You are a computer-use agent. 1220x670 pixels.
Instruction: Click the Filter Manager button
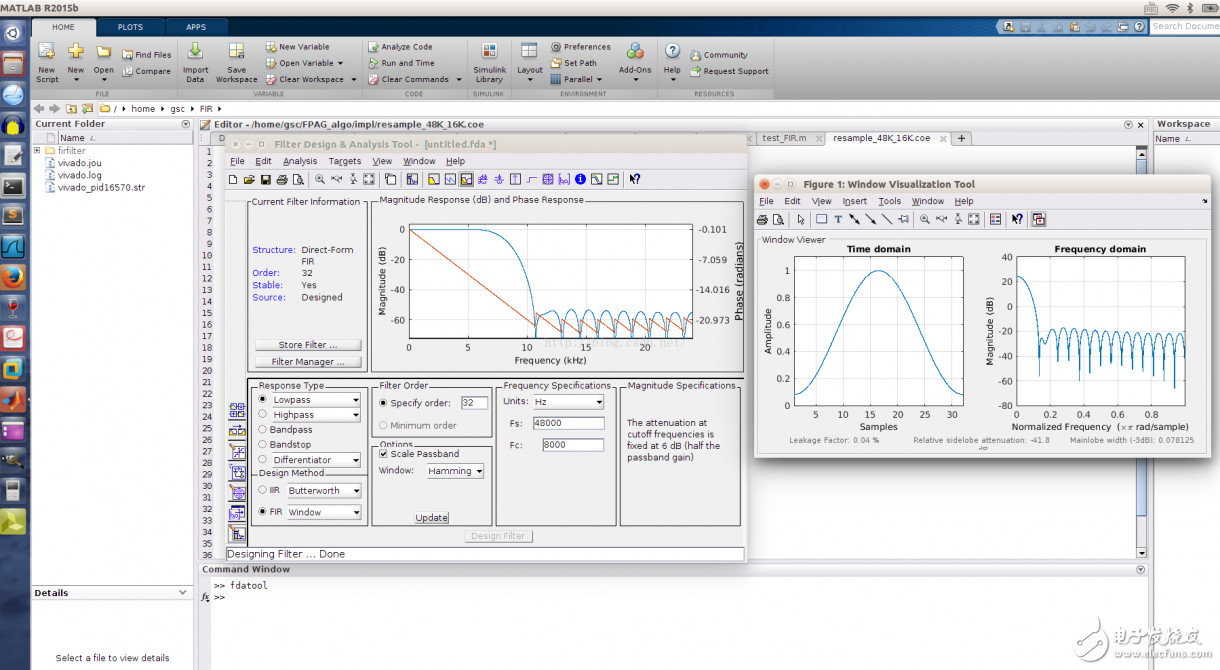[307, 362]
